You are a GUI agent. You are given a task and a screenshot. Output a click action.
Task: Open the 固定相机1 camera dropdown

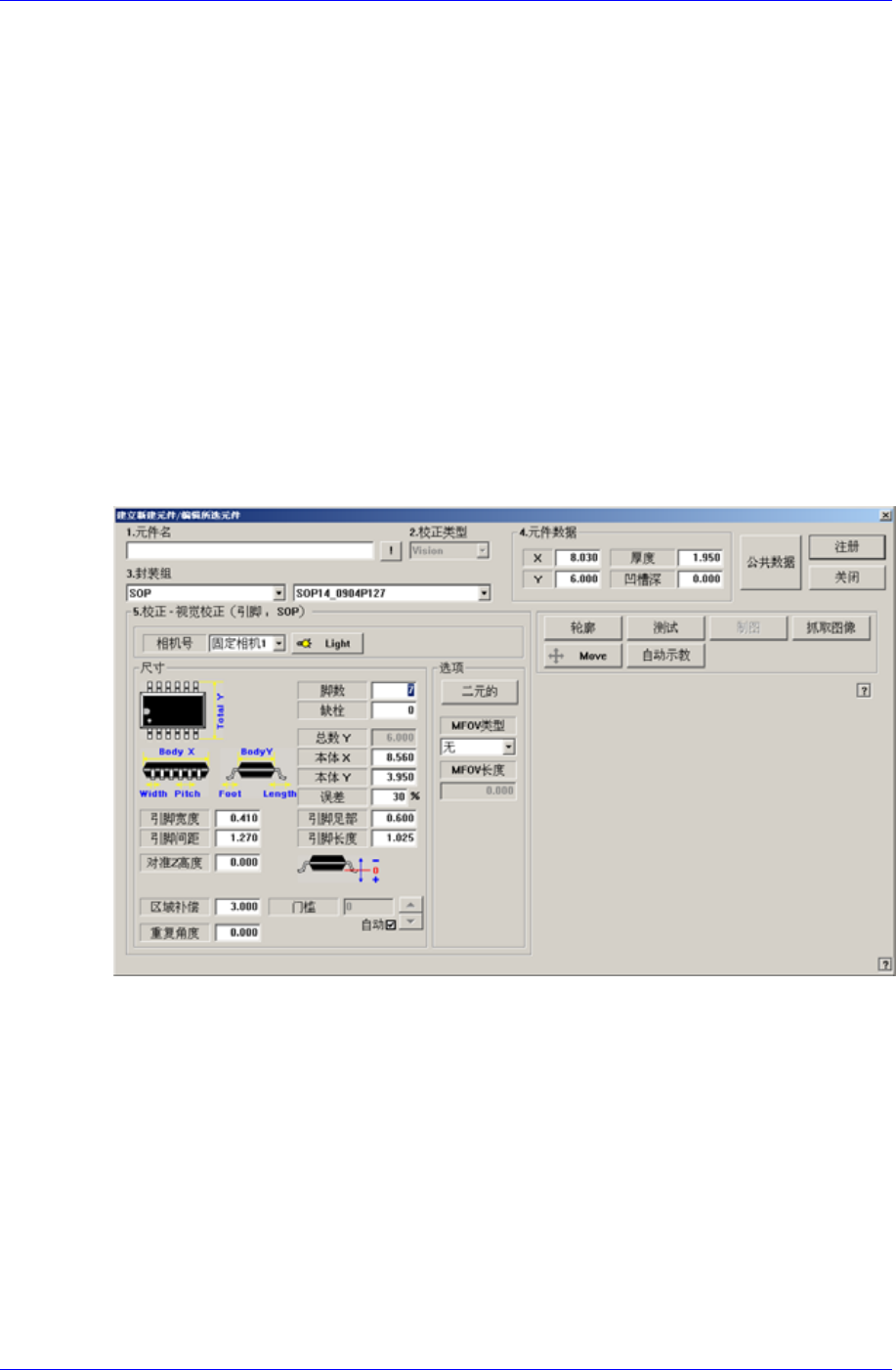click(x=279, y=643)
